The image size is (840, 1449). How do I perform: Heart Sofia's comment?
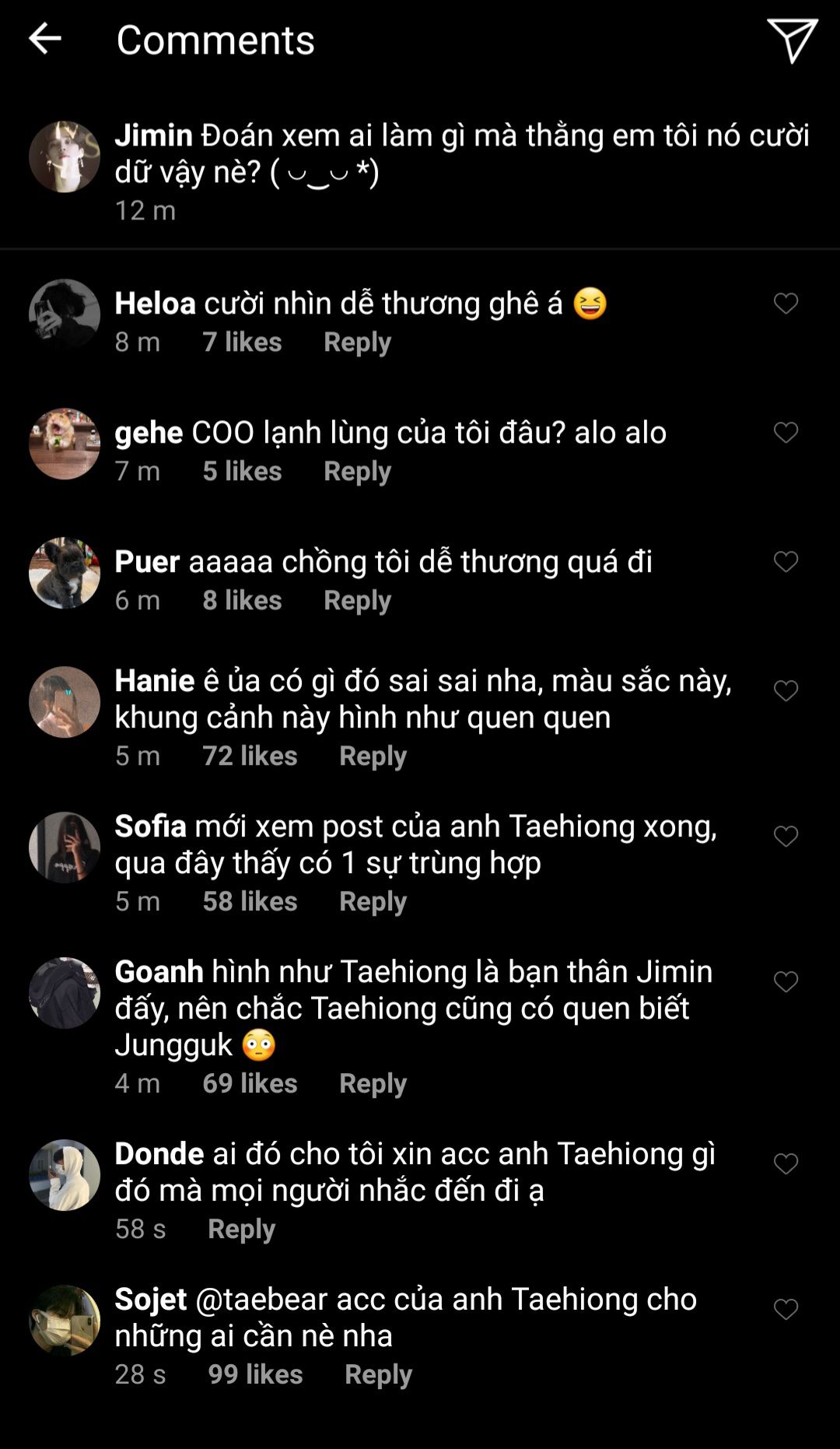(786, 837)
